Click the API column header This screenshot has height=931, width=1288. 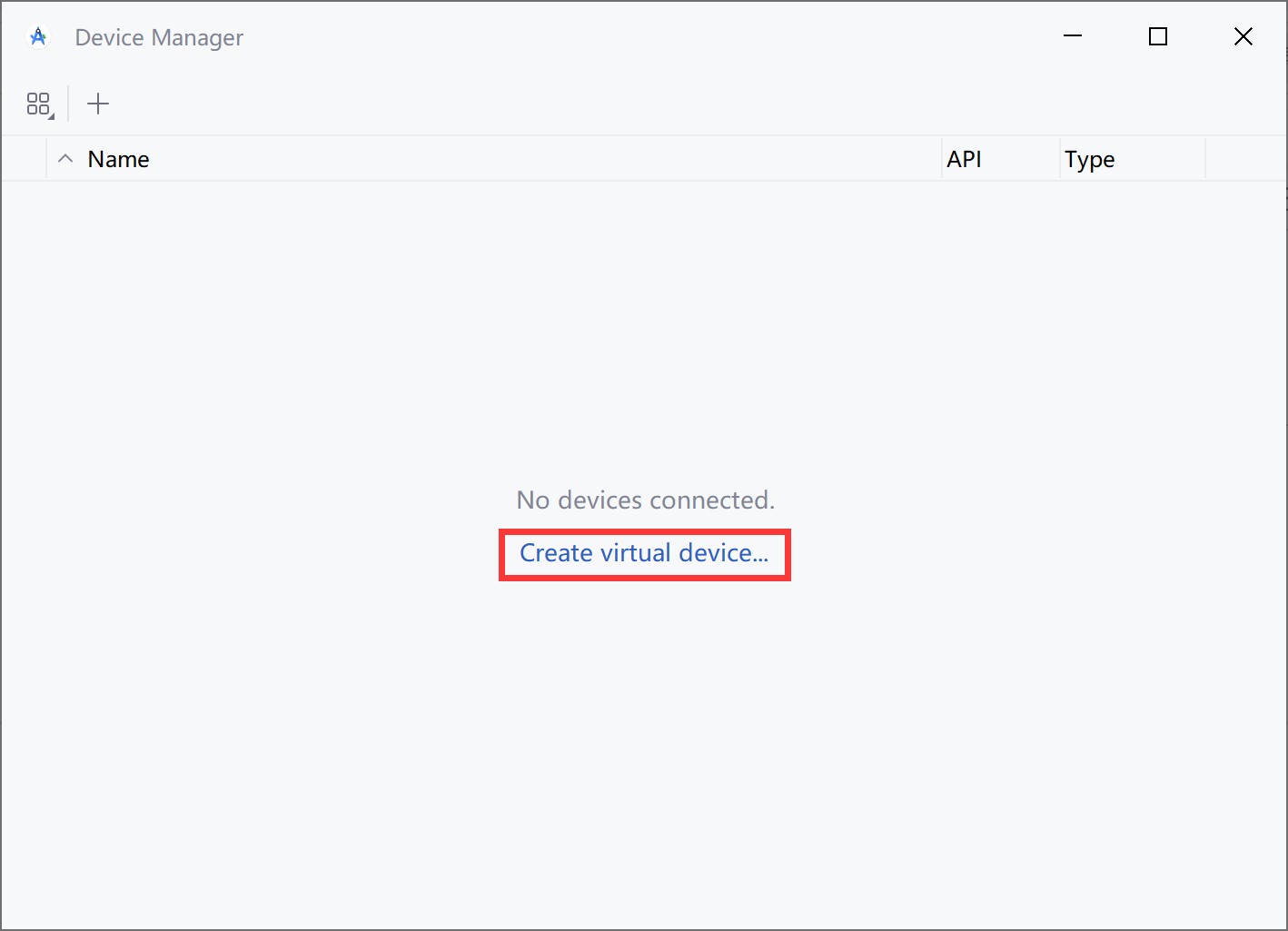tap(964, 158)
